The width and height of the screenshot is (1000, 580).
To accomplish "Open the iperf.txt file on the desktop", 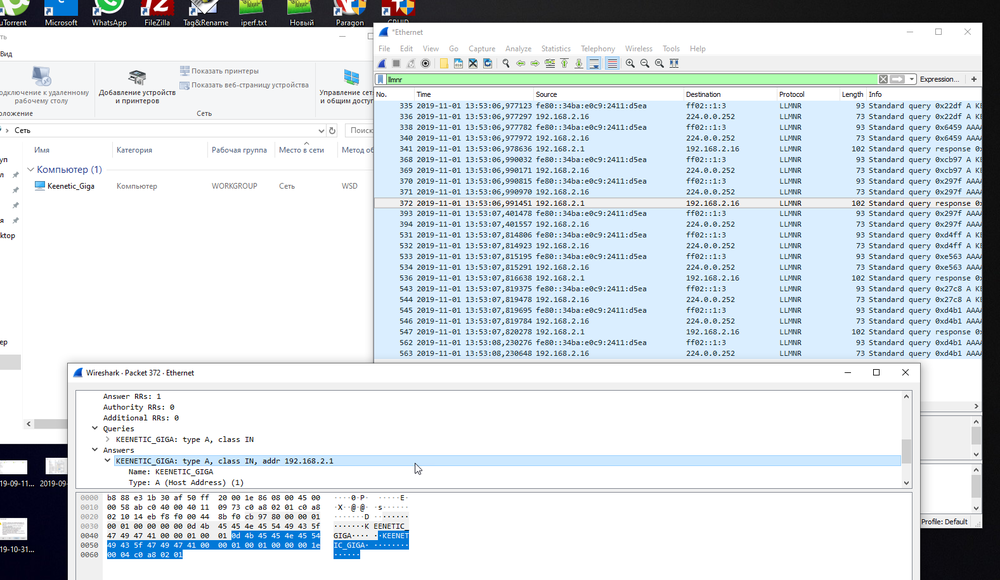I will (253, 13).
